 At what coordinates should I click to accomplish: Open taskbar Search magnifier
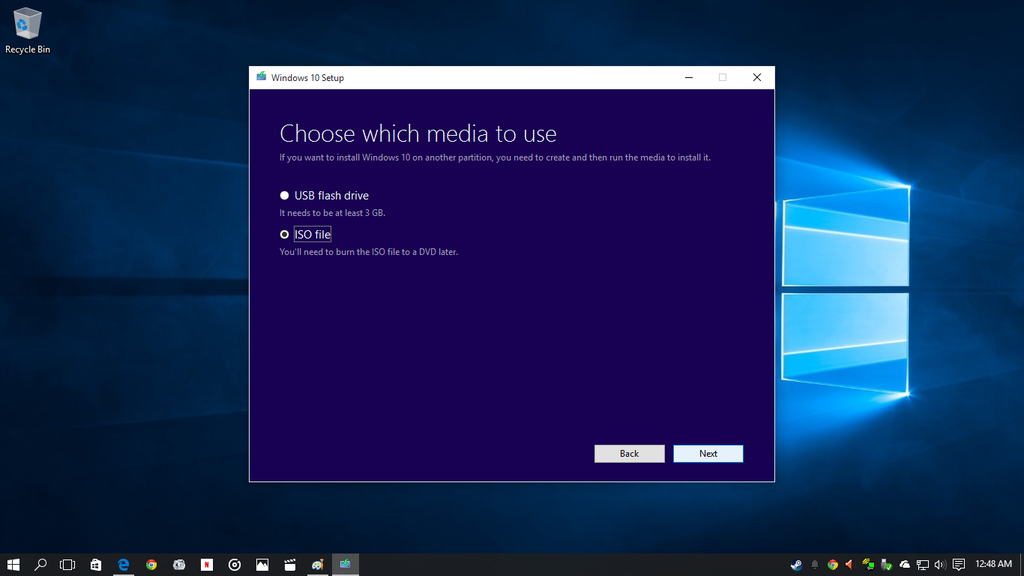coord(41,564)
